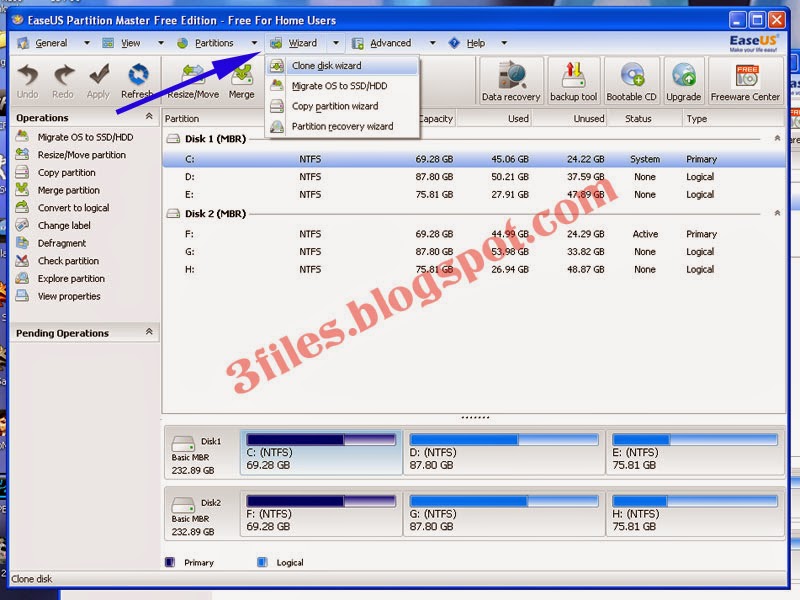This screenshot has width=800, height=600.
Task: Click the Disk1 drive icon in map
Action: [x=183, y=442]
